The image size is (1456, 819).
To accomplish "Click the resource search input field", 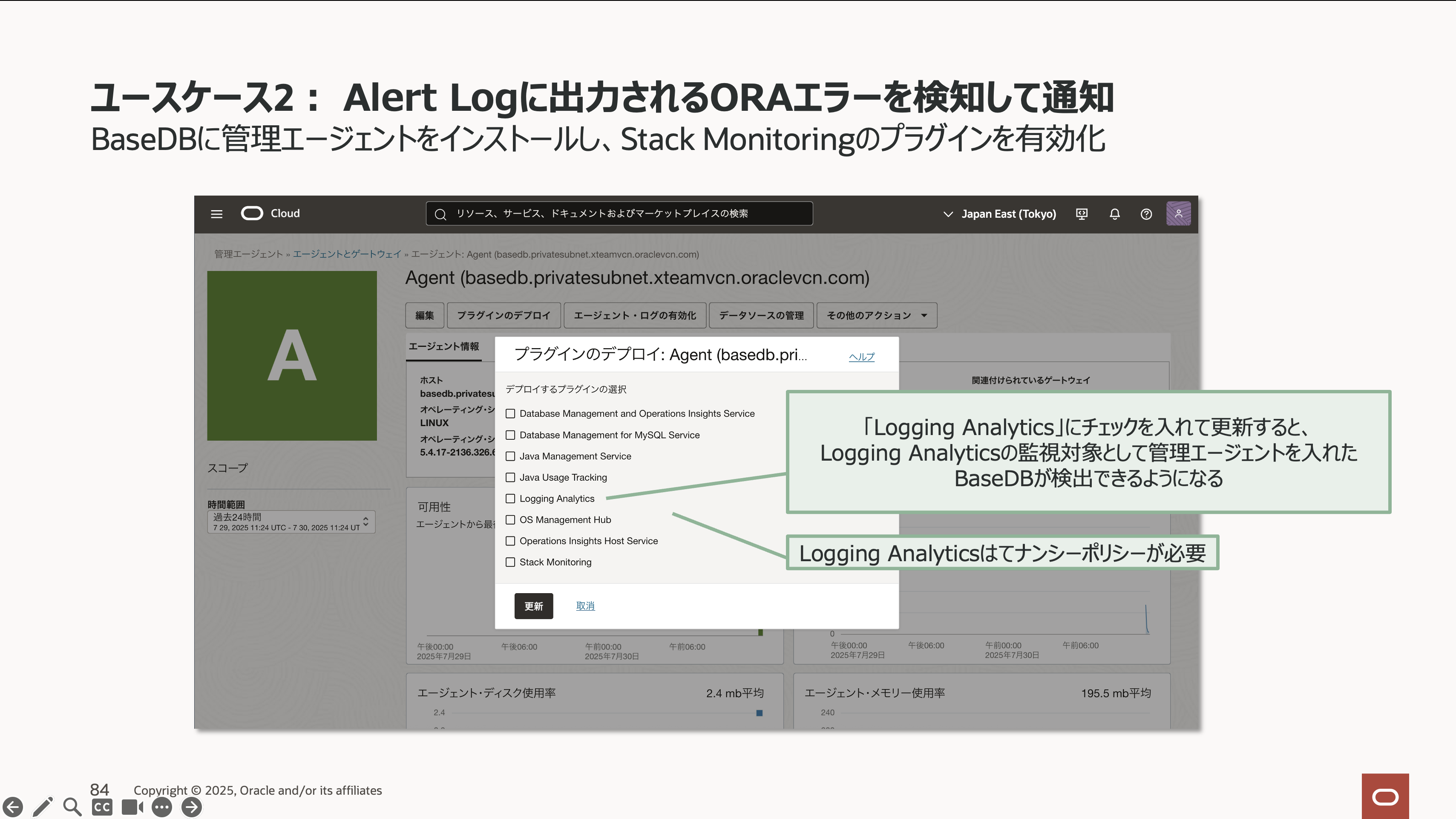I will coord(619,213).
